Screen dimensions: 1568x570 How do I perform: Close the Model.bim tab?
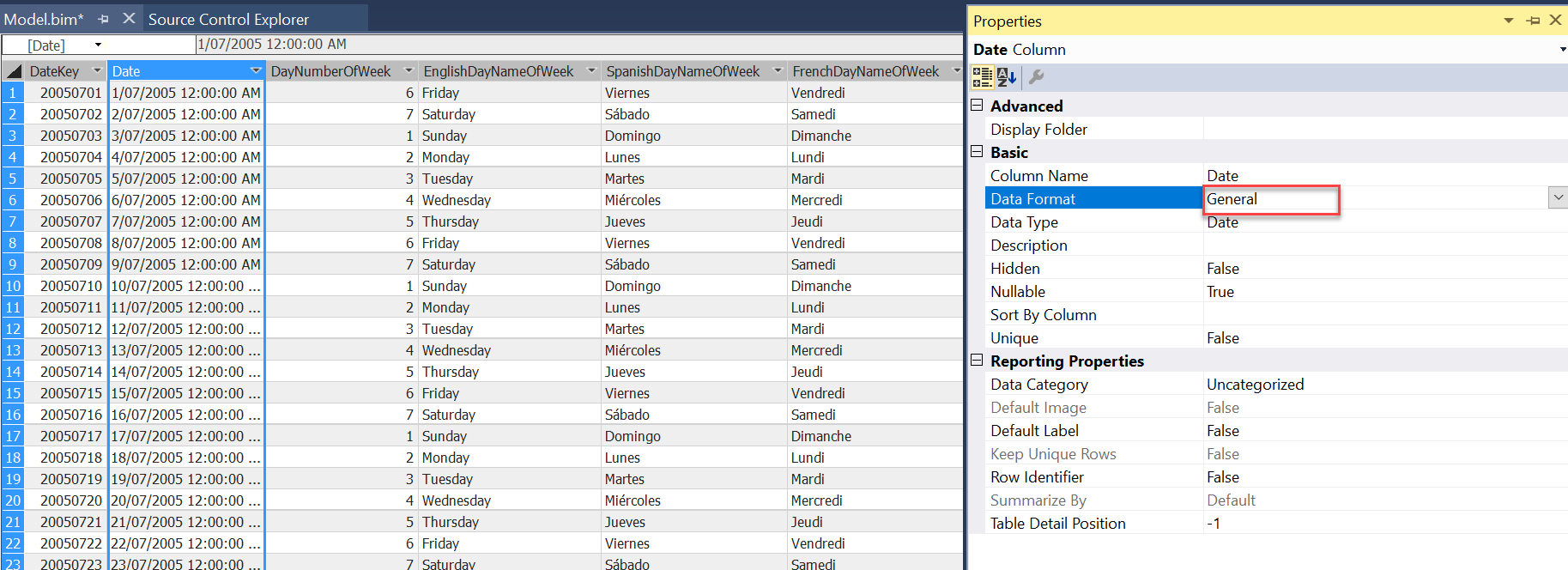[129, 18]
